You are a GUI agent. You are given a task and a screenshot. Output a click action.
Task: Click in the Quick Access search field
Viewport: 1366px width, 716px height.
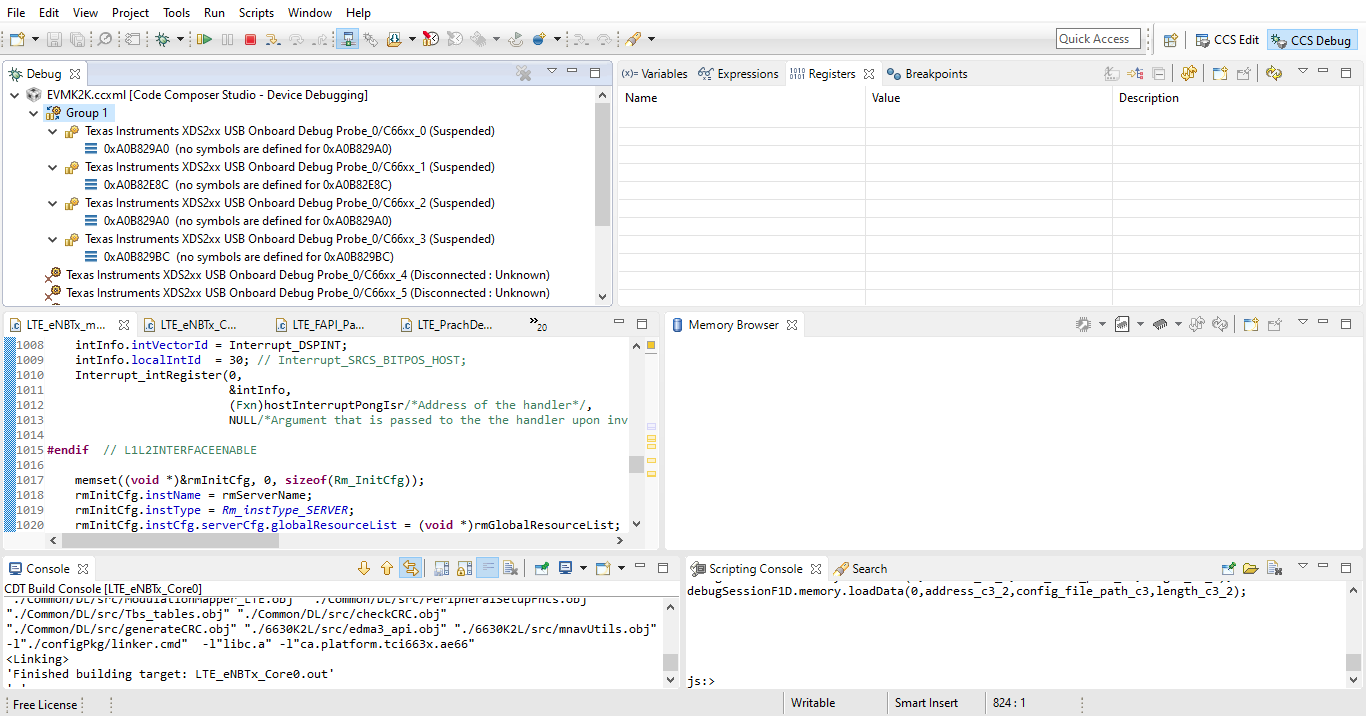pyautogui.click(x=1098, y=39)
